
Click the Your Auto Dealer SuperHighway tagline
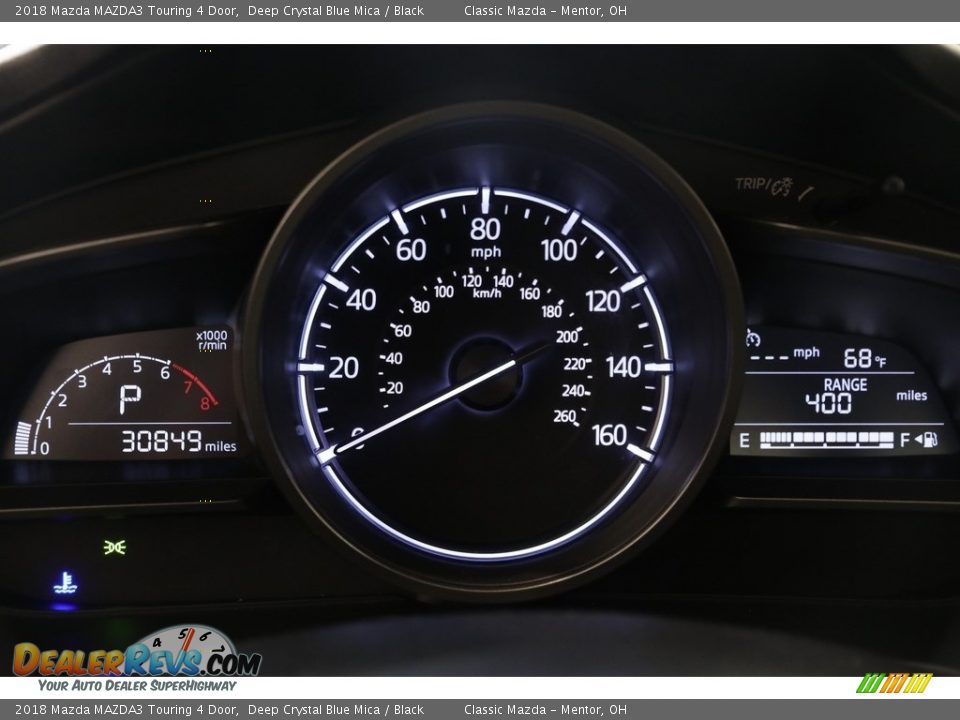click(137, 686)
